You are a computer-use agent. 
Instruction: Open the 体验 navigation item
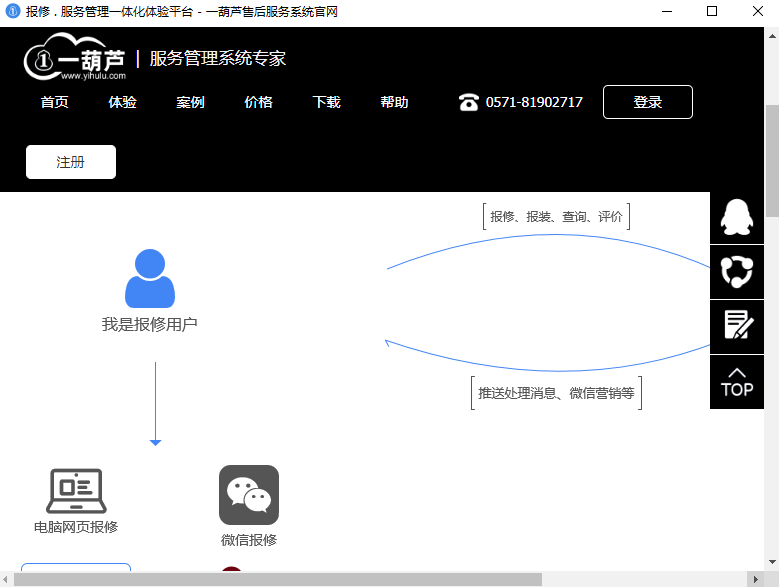coord(123,102)
